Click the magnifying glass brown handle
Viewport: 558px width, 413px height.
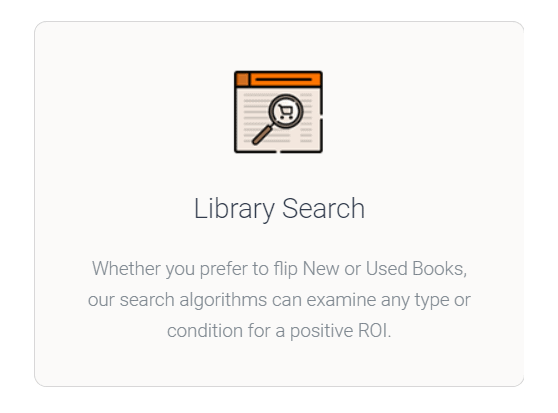(x=262, y=135)
